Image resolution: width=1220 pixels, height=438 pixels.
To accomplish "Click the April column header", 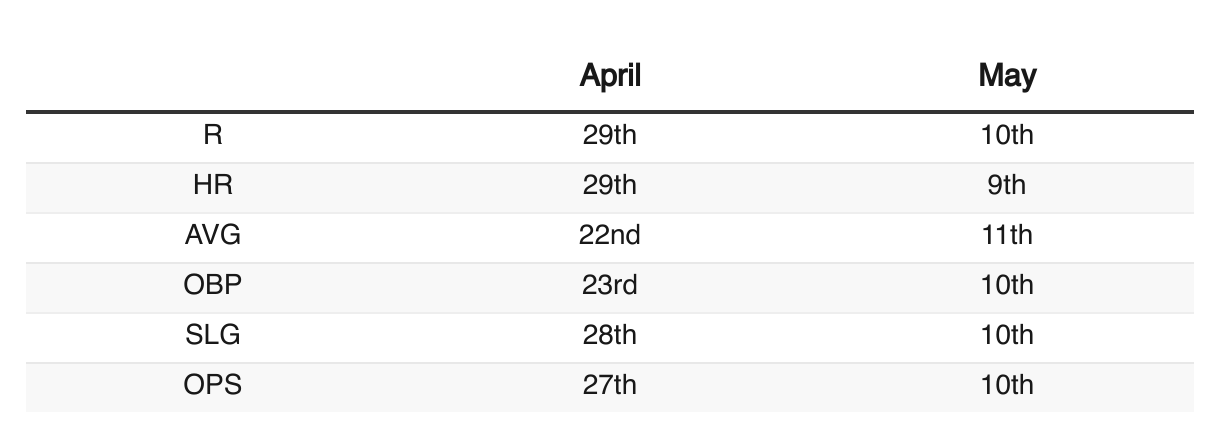I will point(610,77).
